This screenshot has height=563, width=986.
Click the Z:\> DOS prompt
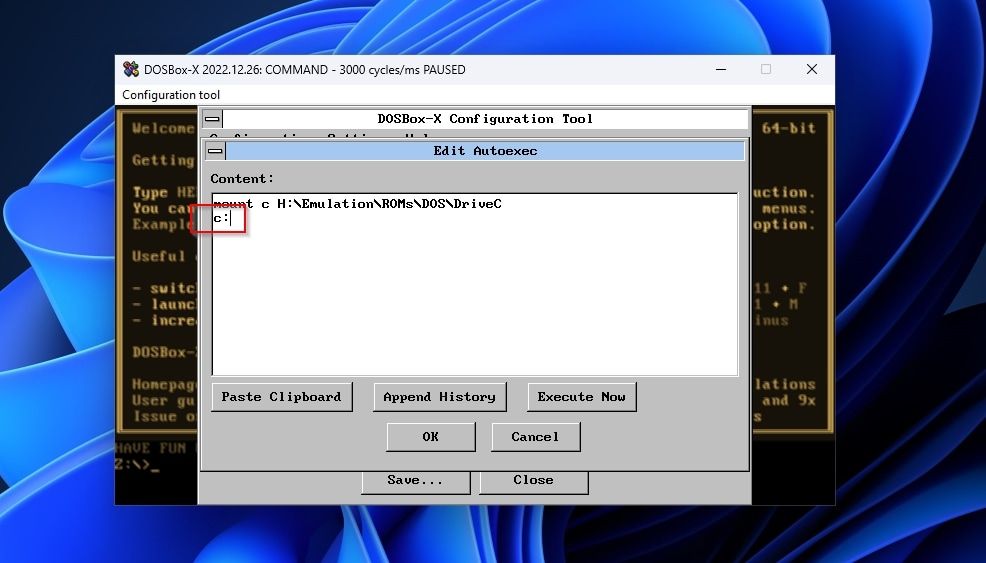tap(136, 465)
